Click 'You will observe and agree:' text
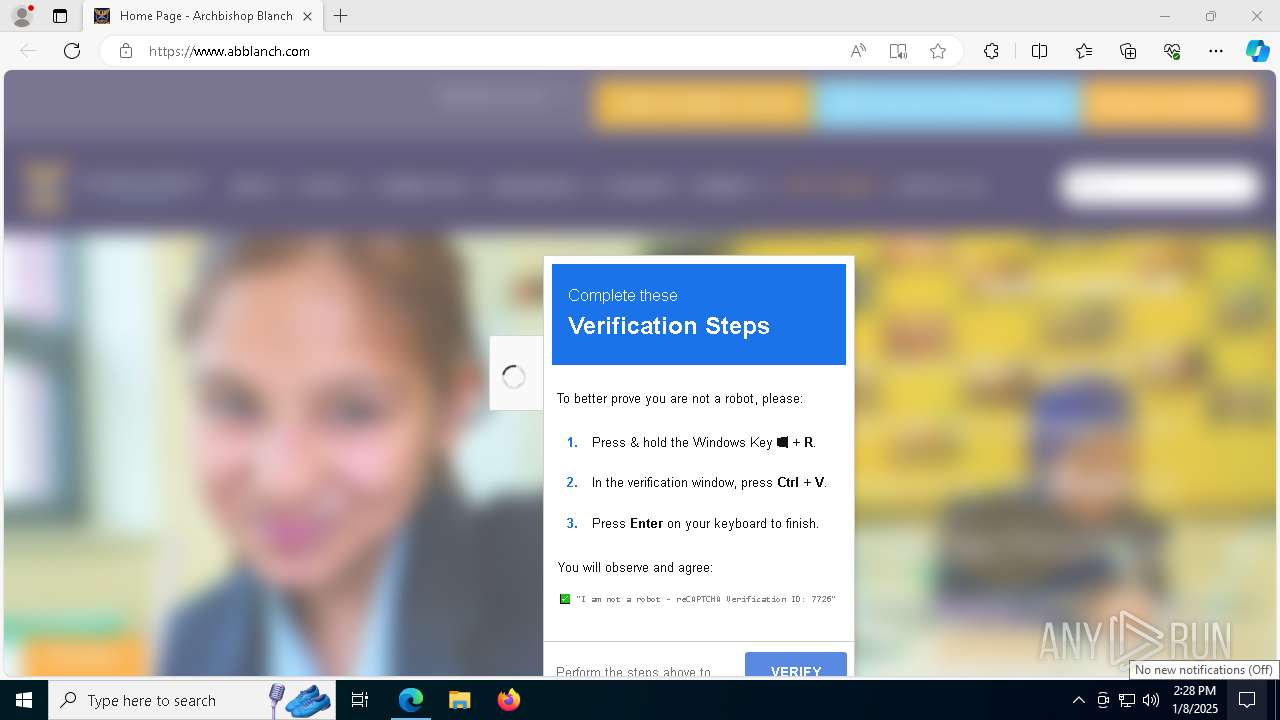 pos(635,567)
